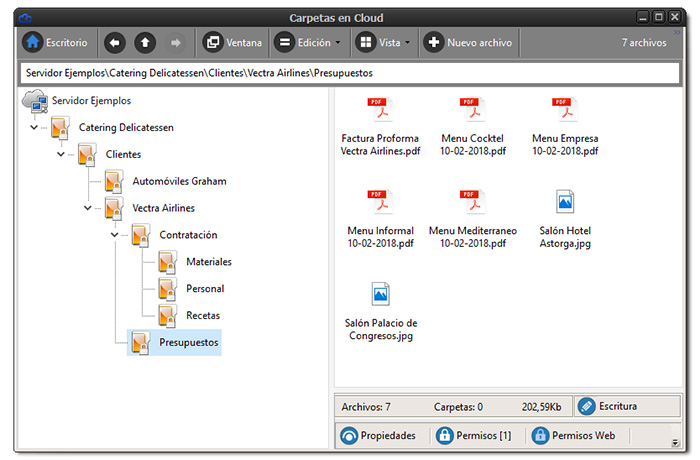700x460 pixels.
Task: Click the 'Salón Palacio de Congresos.jpg' filename
Action: [380, 330]
